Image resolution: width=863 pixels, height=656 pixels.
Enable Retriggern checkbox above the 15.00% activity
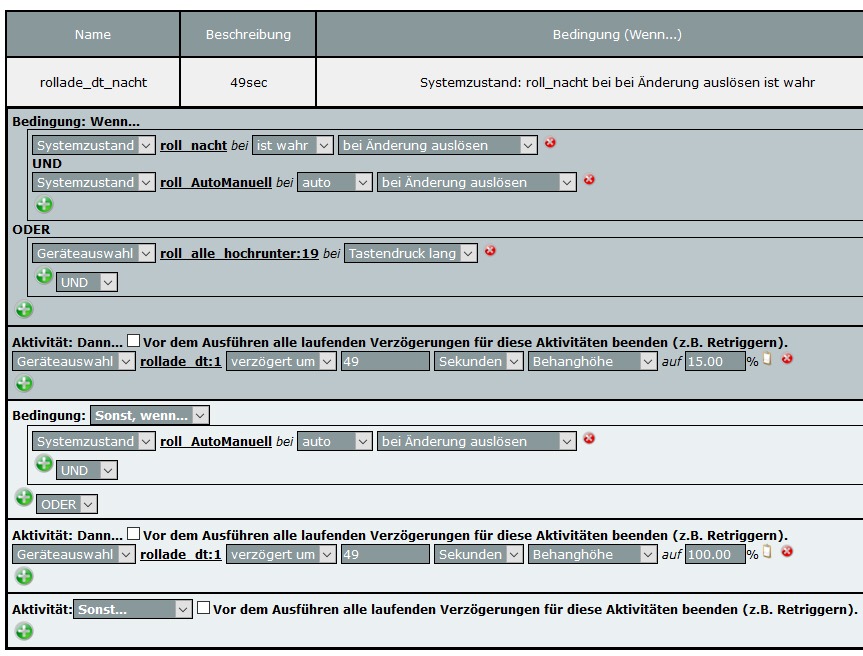(133, 341)
